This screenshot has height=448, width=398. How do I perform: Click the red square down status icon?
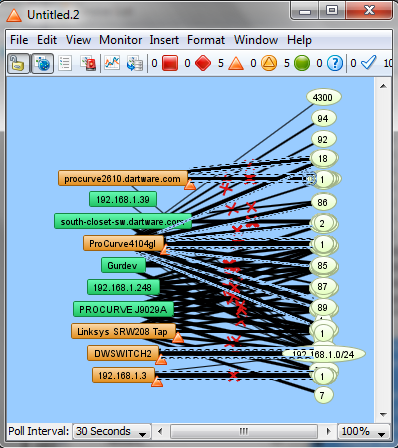point(170,63)
